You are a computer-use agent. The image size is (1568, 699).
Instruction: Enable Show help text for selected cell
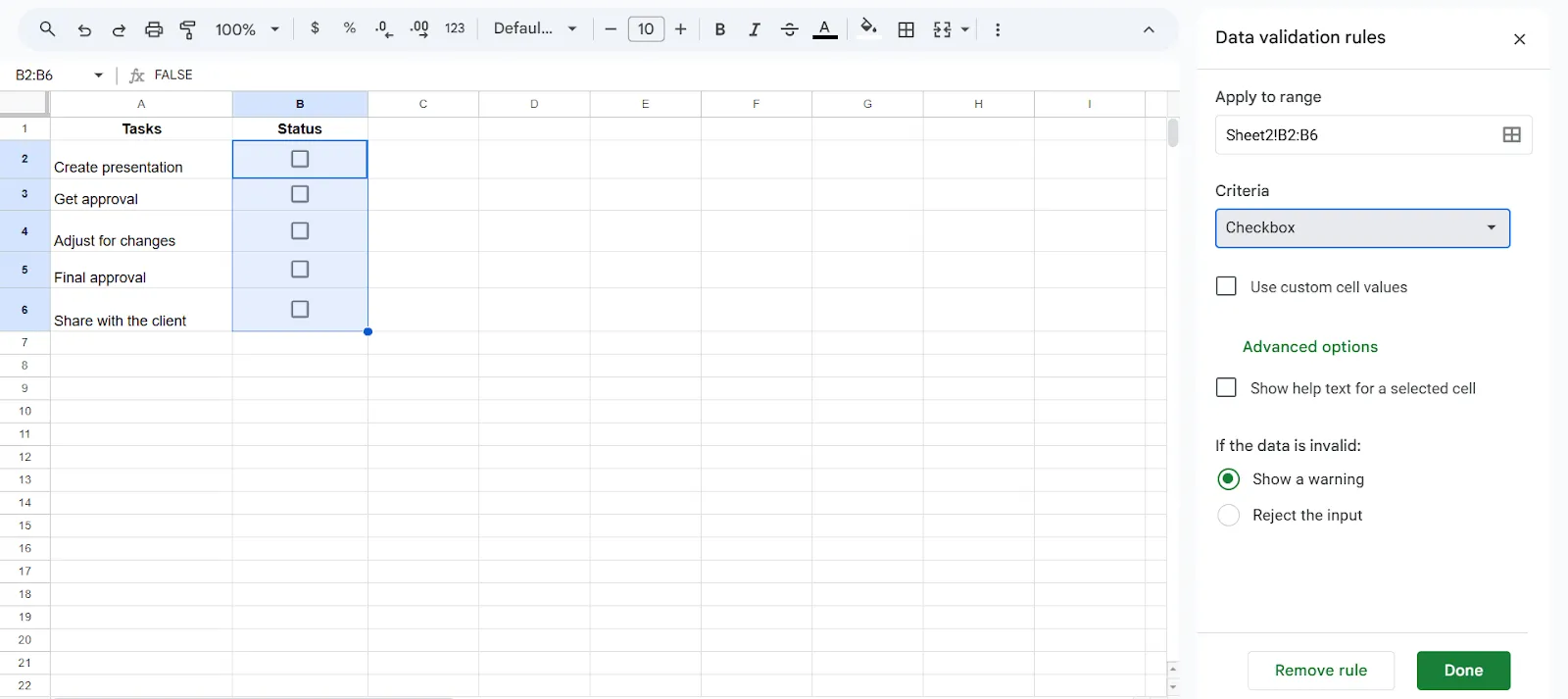pos(1226,387)
